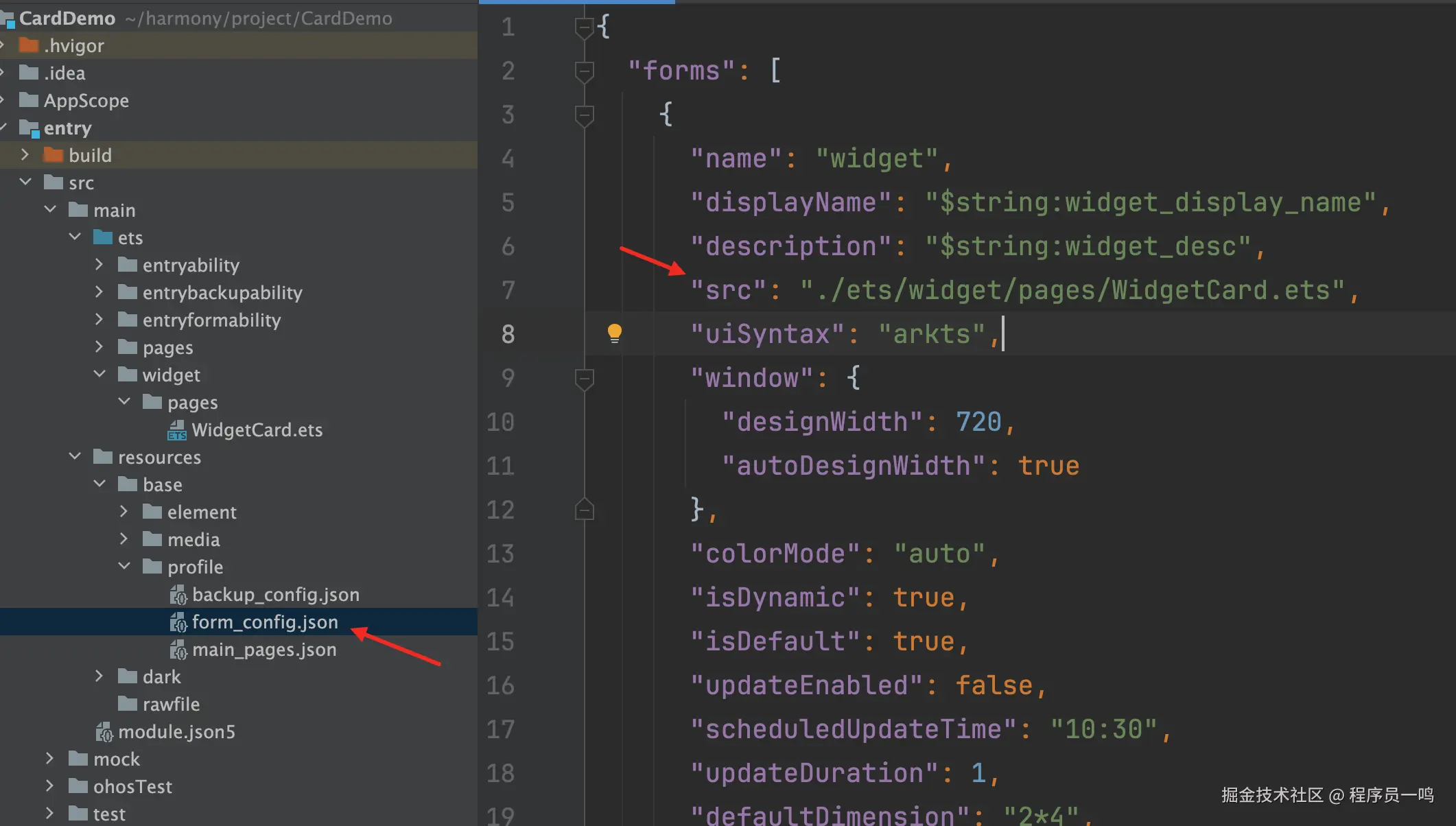This screenshot has height=826, width=1456.
Task: Click the blue ets folder icon
Action: point(103,237)
